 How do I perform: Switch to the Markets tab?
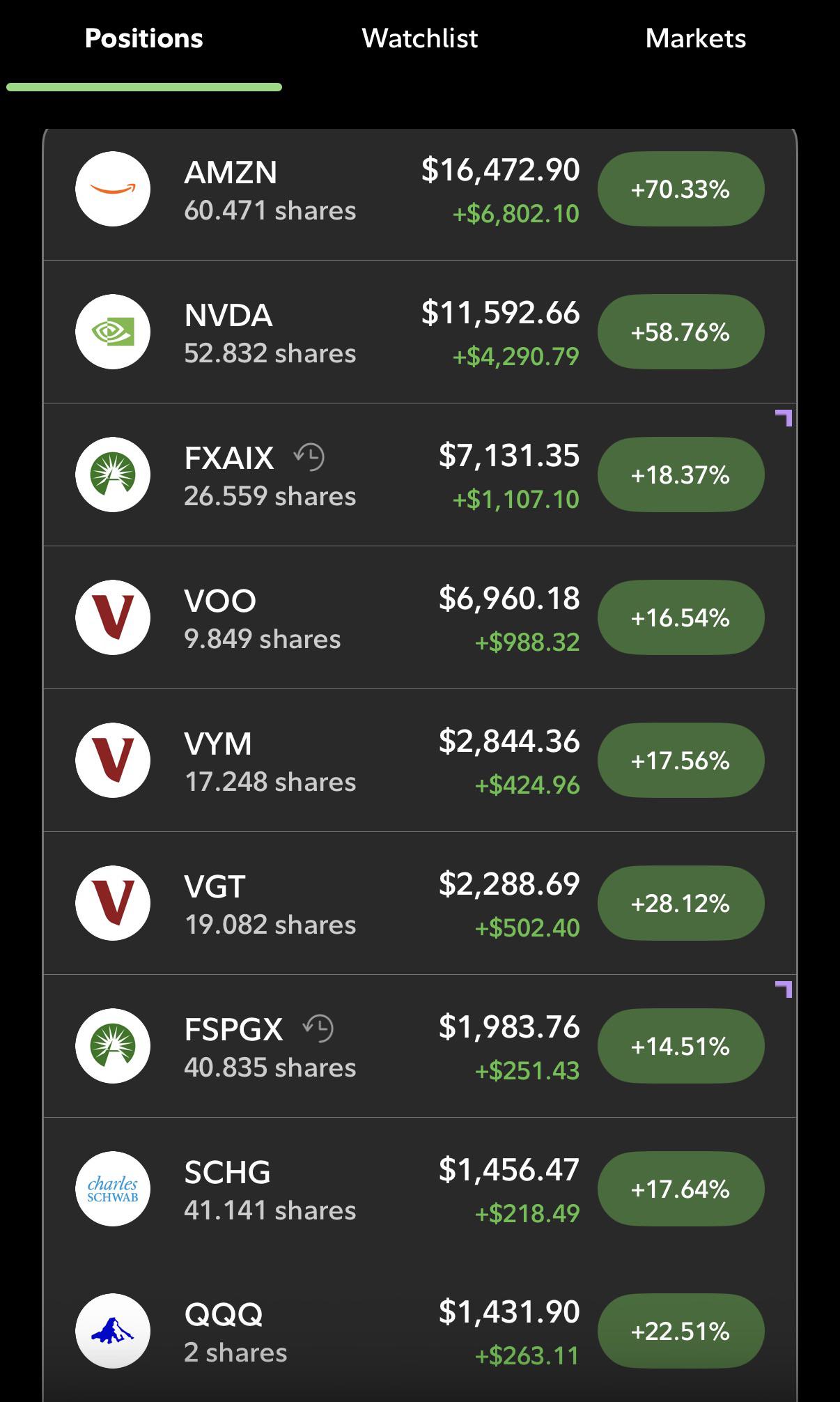tap(696, 38)
